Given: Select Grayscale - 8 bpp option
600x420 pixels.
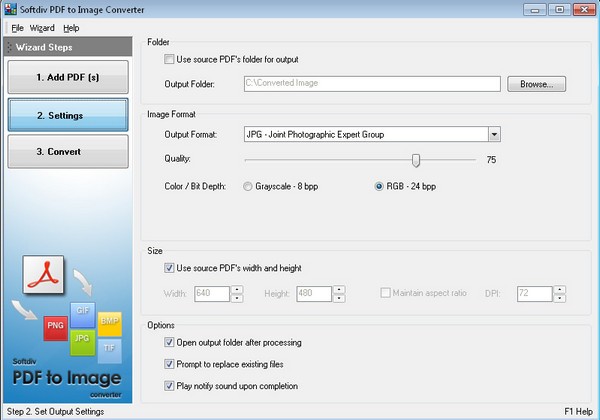Looking at the screenshot, I should pyautogui.click(x=248, y=186).
